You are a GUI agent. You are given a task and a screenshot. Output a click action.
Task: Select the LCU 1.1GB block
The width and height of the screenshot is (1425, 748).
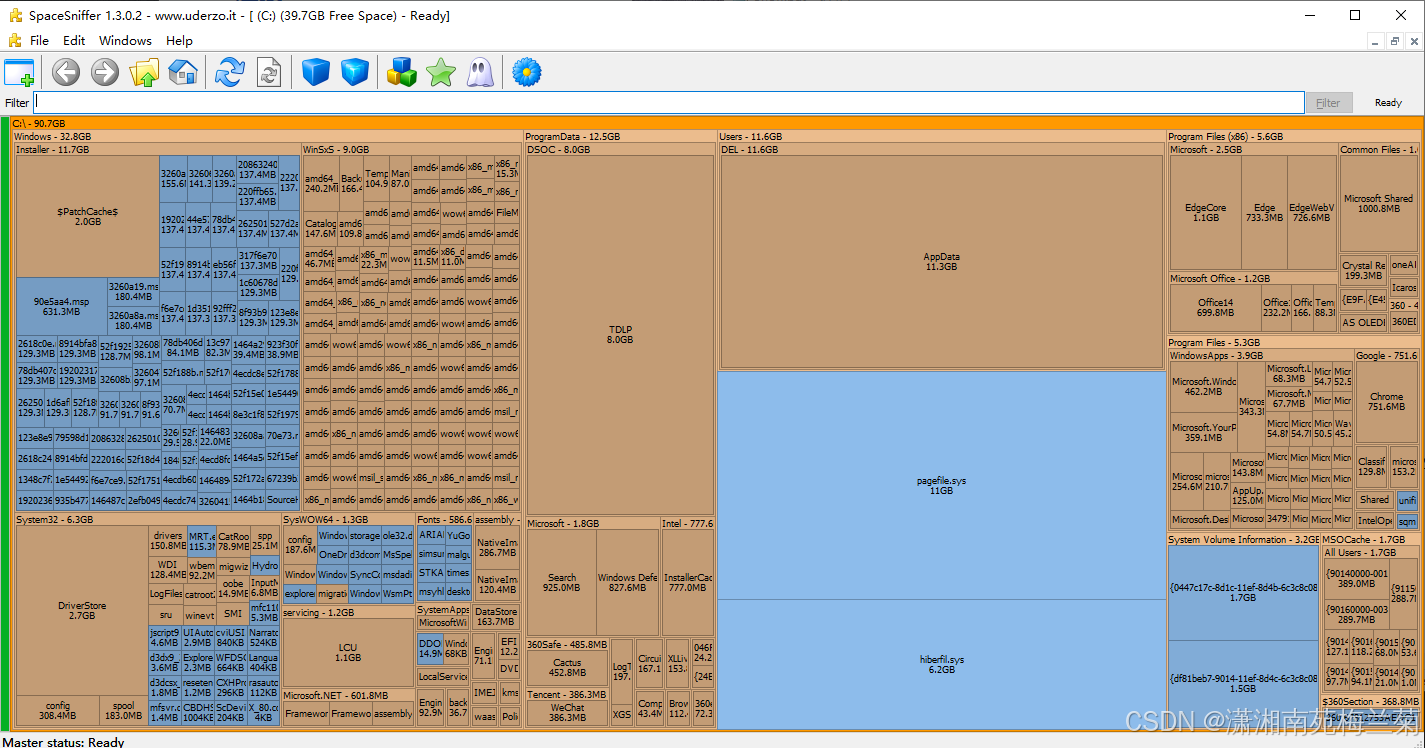point(347,653)
